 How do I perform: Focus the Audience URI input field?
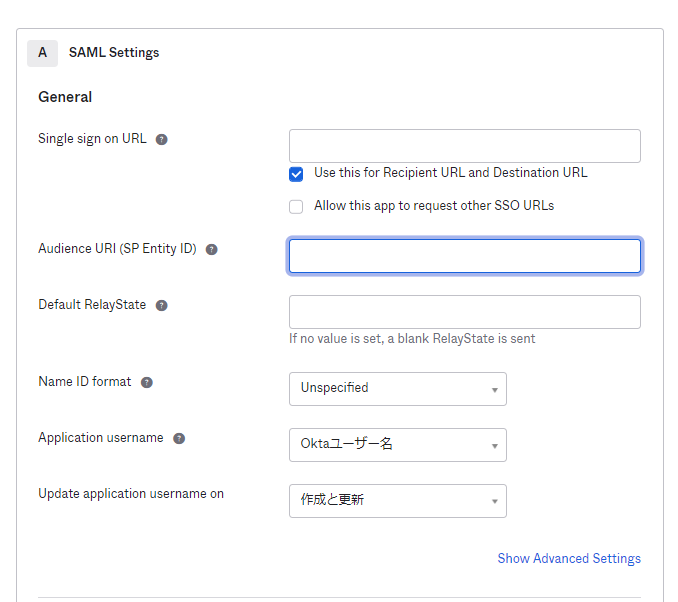pos(465,256)
